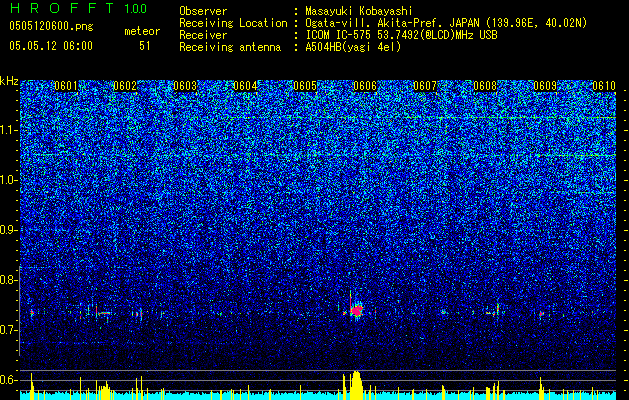Click the Receiving antenna label
This screenshot has height=400, width=629.
coord(230,47)
